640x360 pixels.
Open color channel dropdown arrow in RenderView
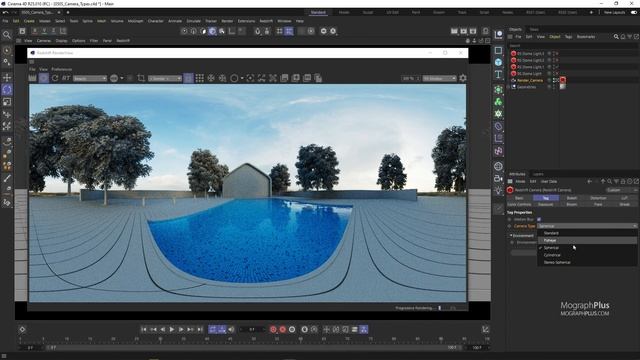[x=122, y=78]
